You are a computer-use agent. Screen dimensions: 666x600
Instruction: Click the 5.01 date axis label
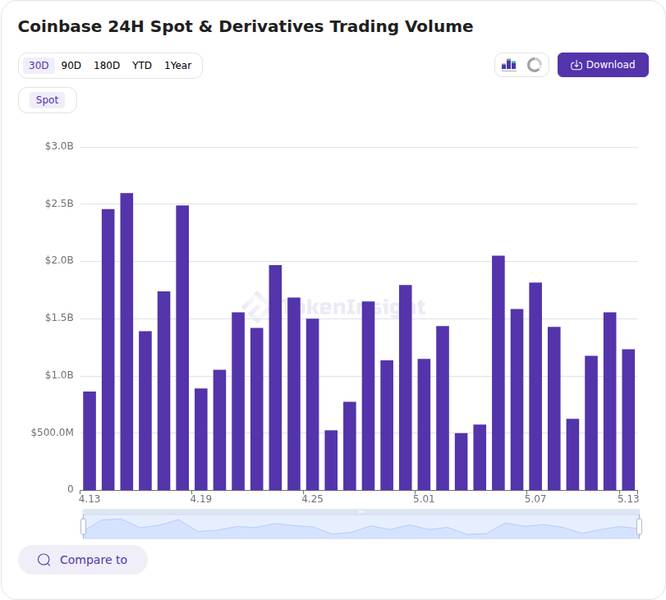tap(424, 499)
